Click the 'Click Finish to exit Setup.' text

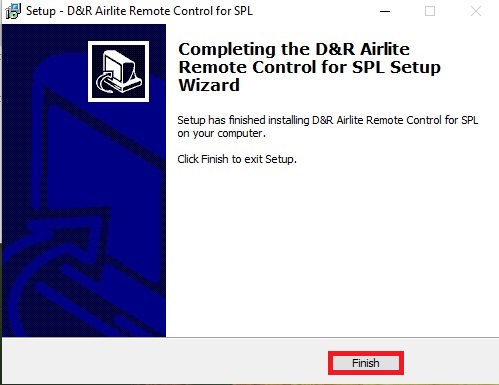click(x=237, y=159)
